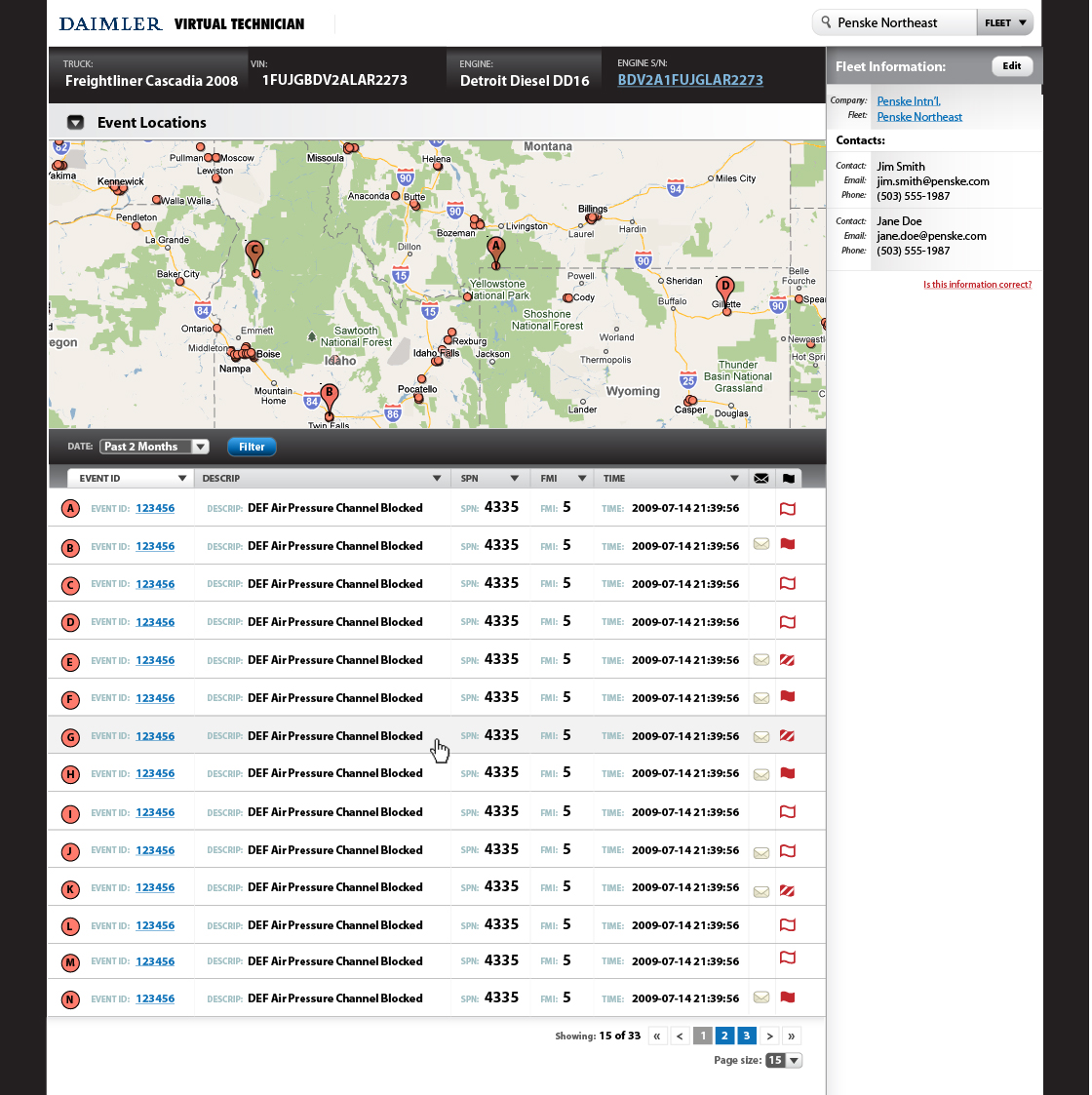Screen dimensions: 1092x1095
Task: Toggle the flag on row A
Action: tap(788, 509)
